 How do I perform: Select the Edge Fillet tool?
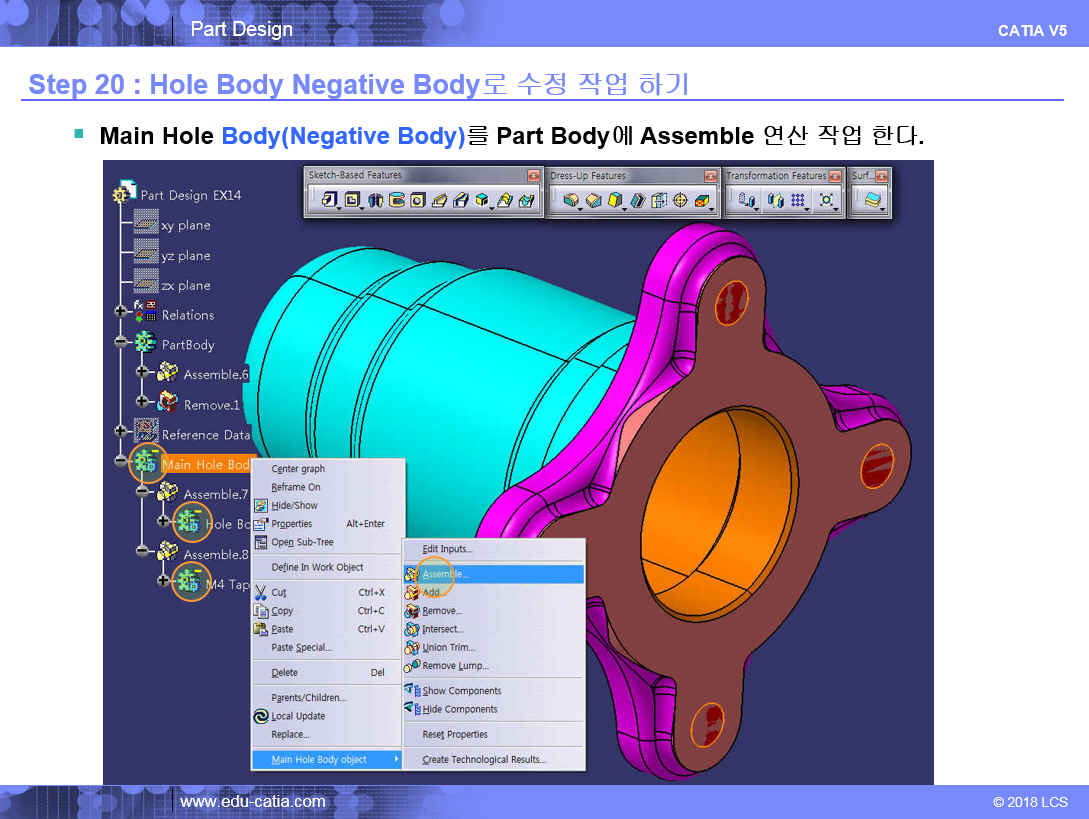571,200
